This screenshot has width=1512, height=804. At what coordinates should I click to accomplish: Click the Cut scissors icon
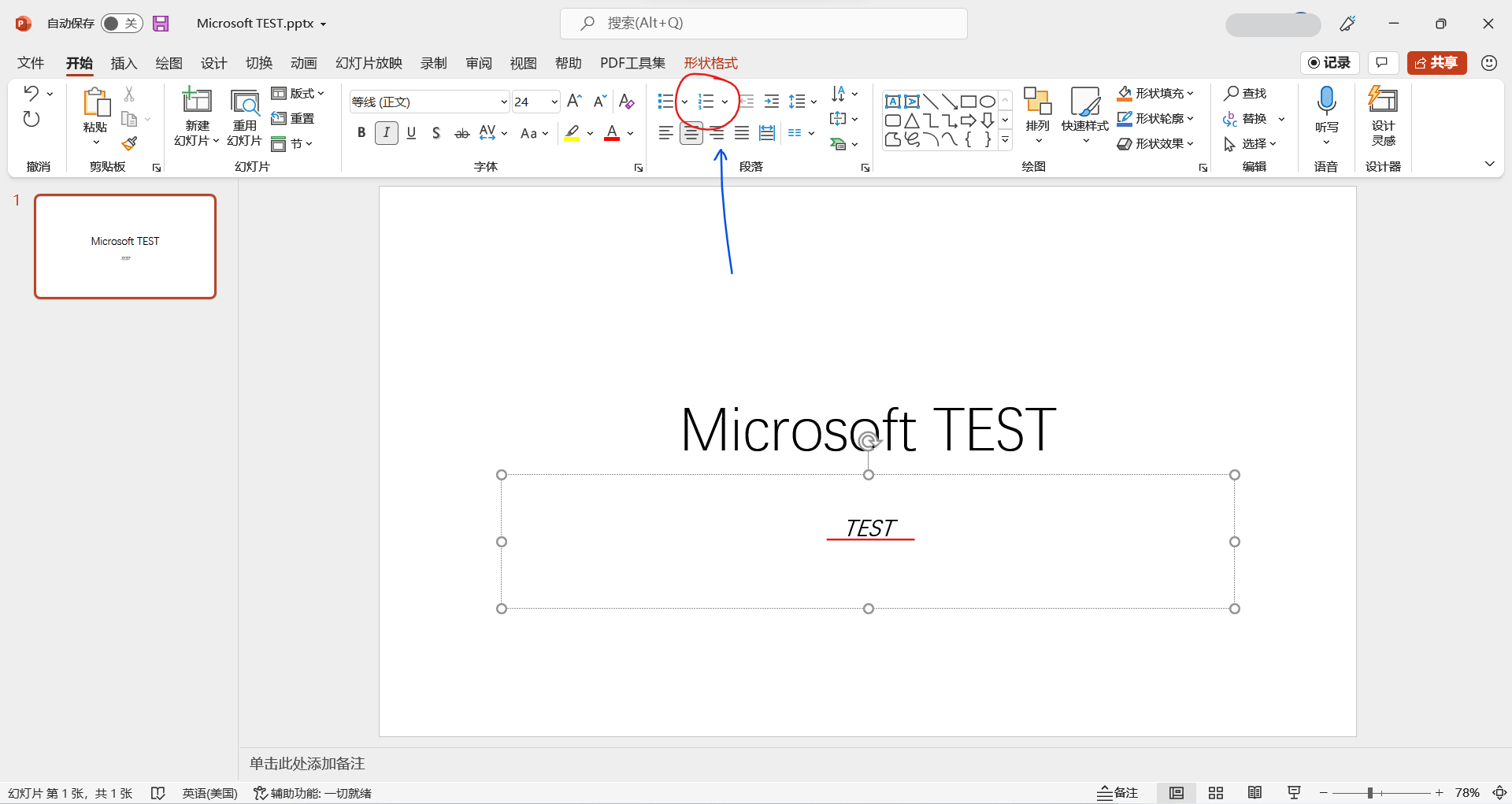(130, 94)
